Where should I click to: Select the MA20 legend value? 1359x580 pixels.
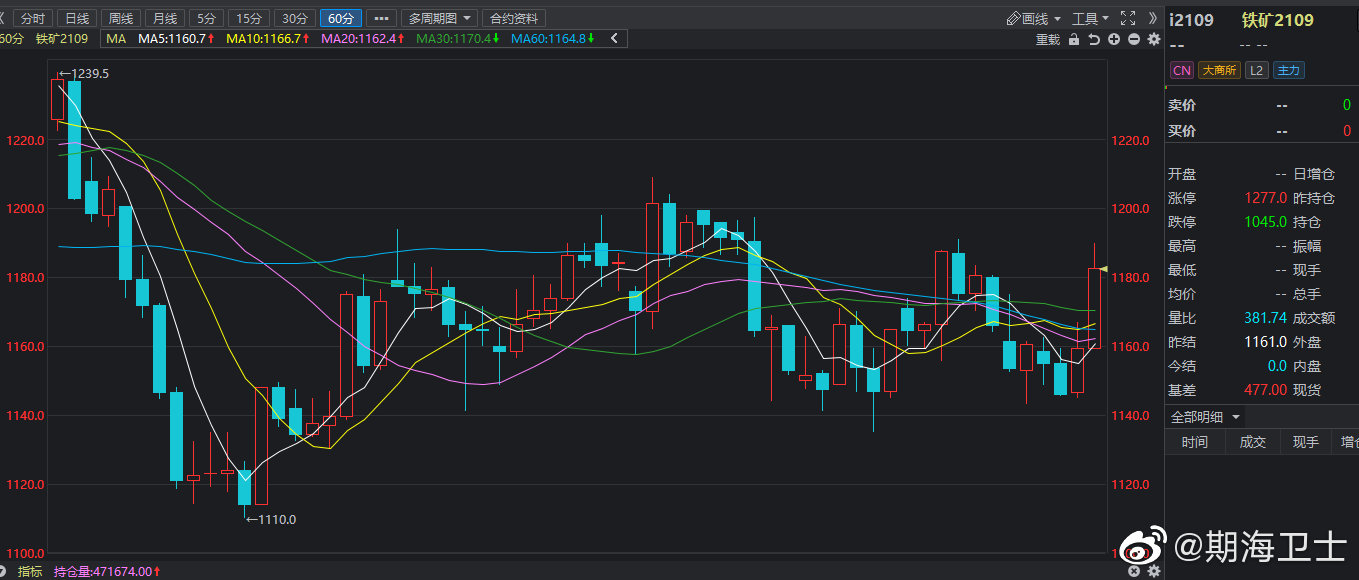tap(364, 39)
